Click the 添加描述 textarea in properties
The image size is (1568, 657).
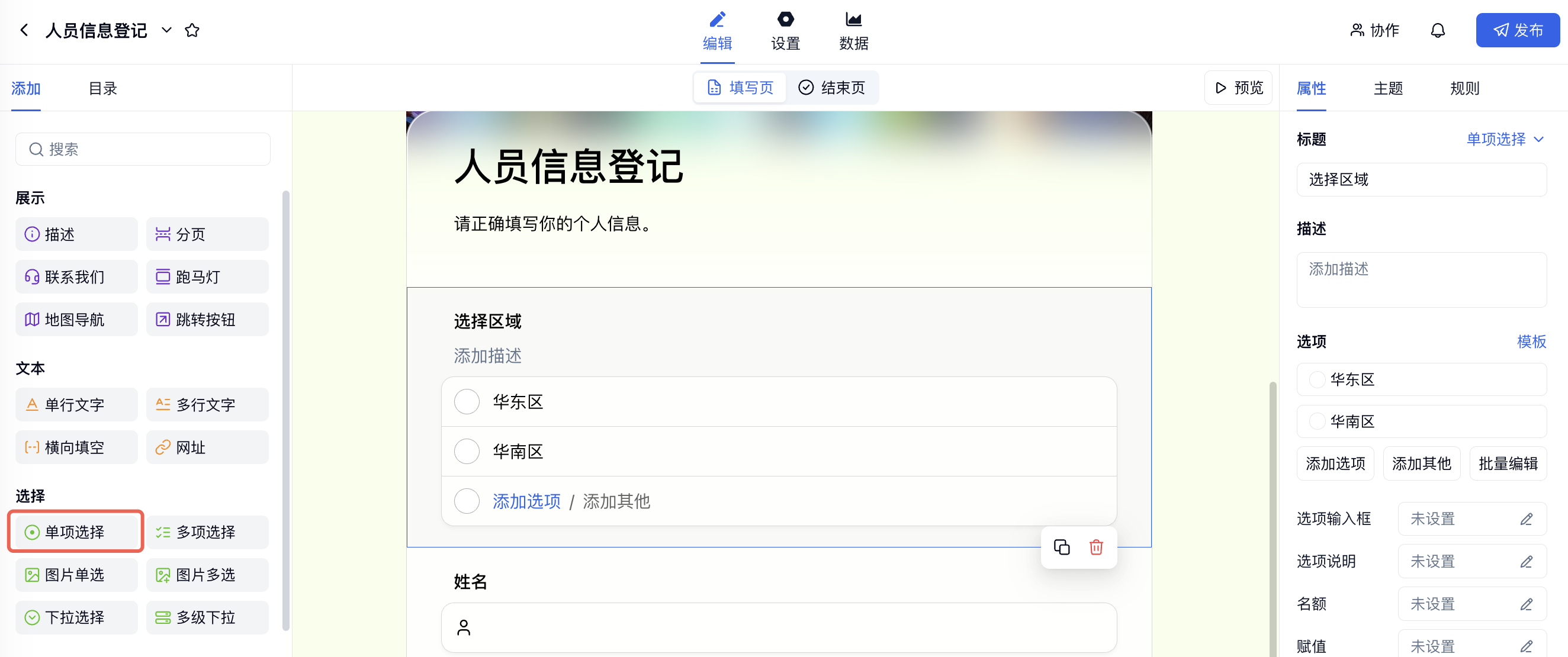1421,280
